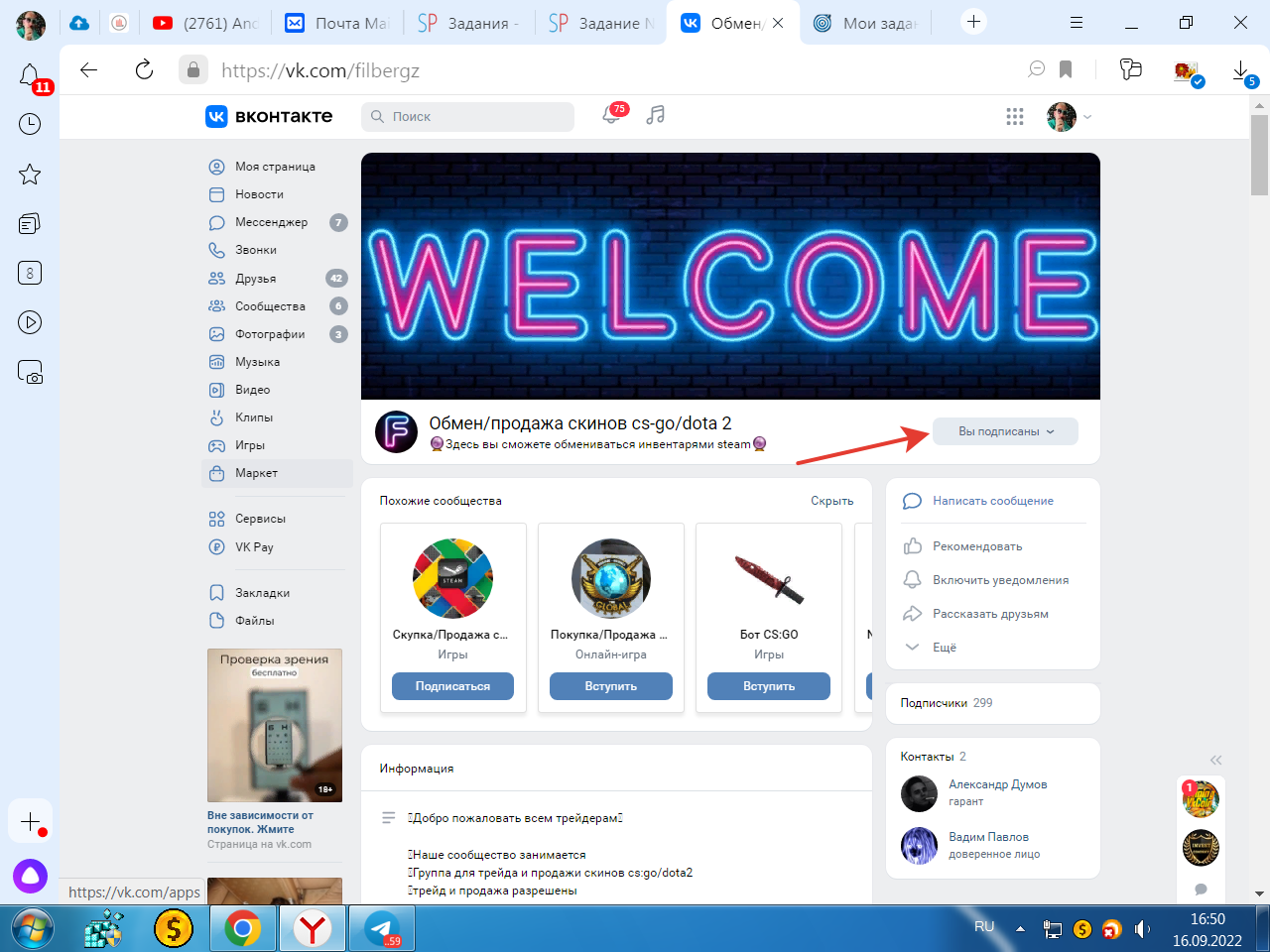
Task: Click the VKontakte logo
Action: point(269,116)
